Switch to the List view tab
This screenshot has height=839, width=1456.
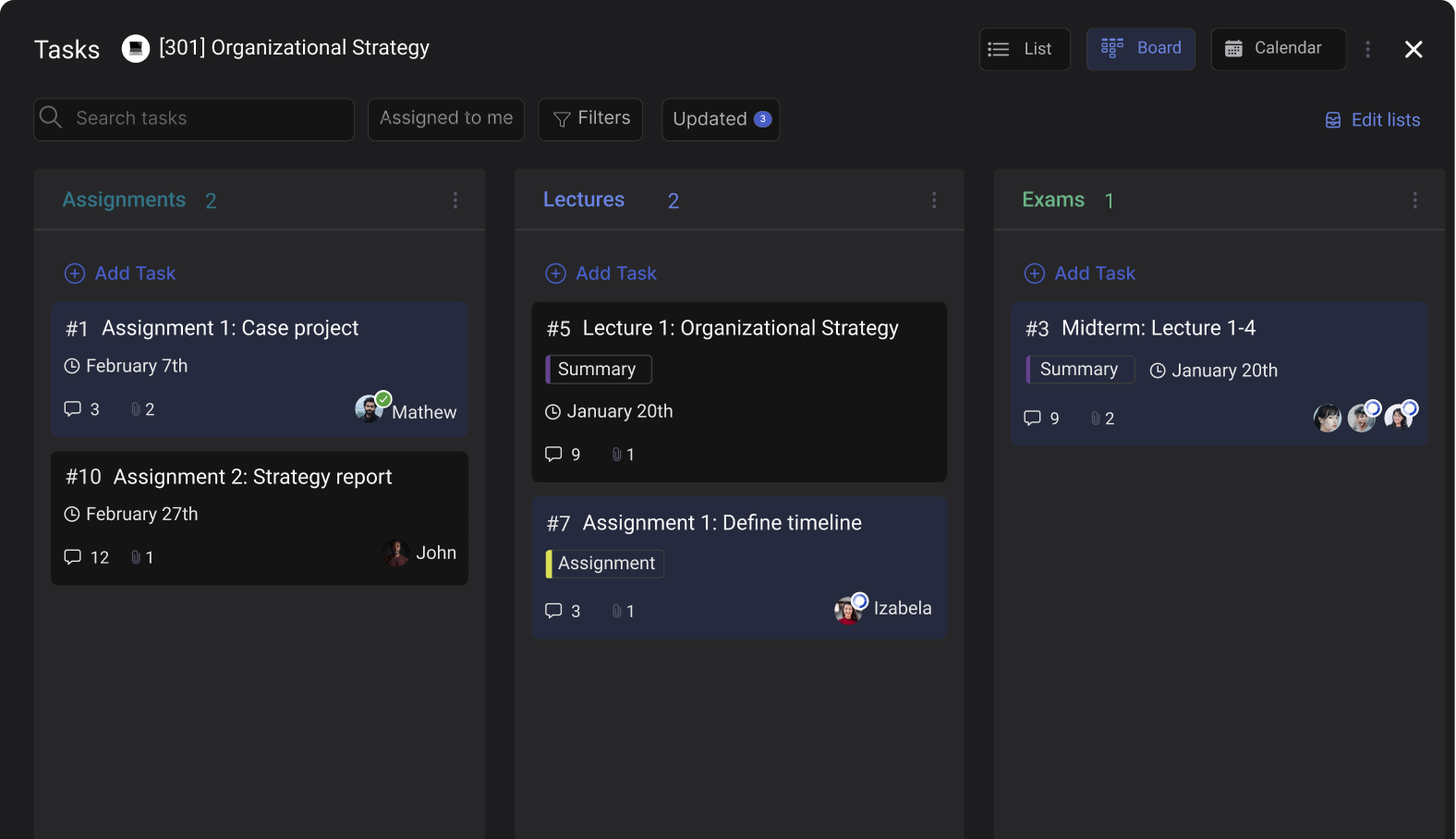tap(1024, 49)
